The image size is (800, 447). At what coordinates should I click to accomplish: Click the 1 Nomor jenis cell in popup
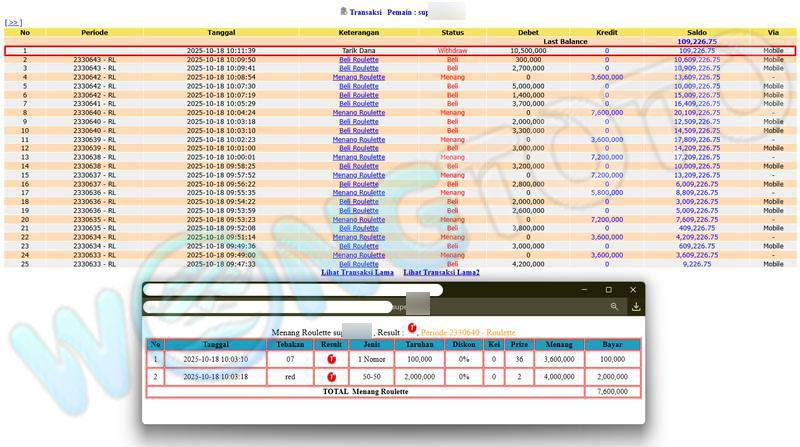coord(371,359)
